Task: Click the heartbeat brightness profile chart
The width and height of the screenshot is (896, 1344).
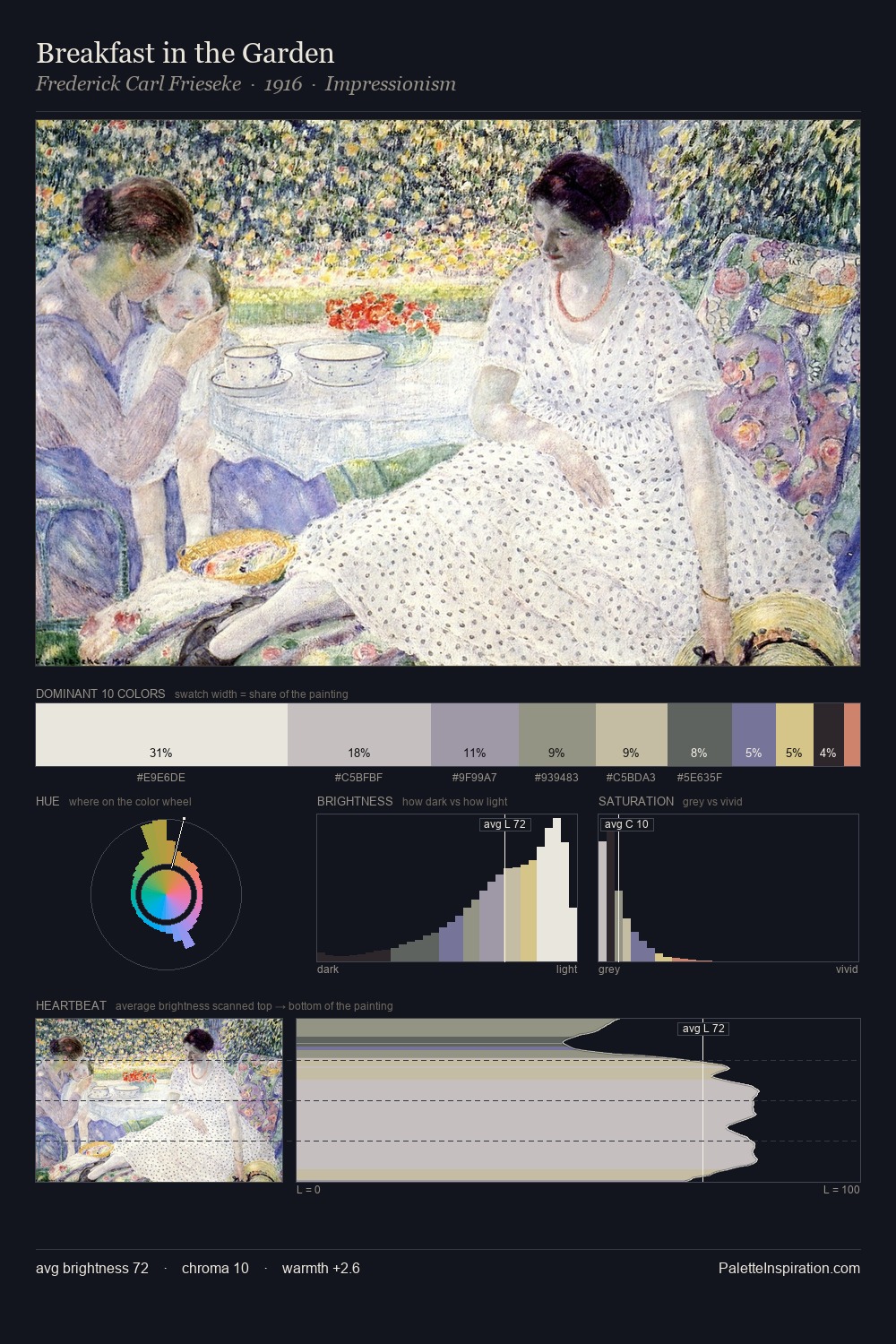Action: pos(578,1100)
